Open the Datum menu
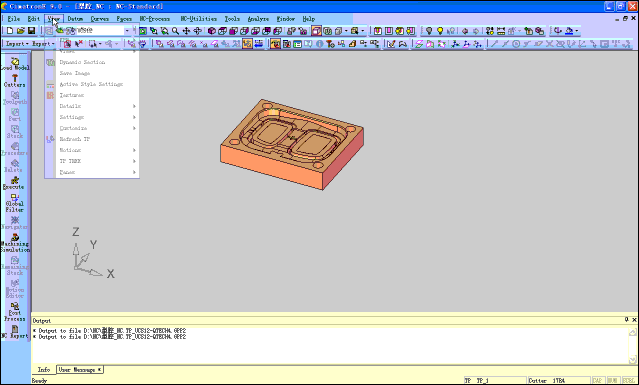Image resolution: width=639 pixels, height=385 pixels. tap(75, 19)
